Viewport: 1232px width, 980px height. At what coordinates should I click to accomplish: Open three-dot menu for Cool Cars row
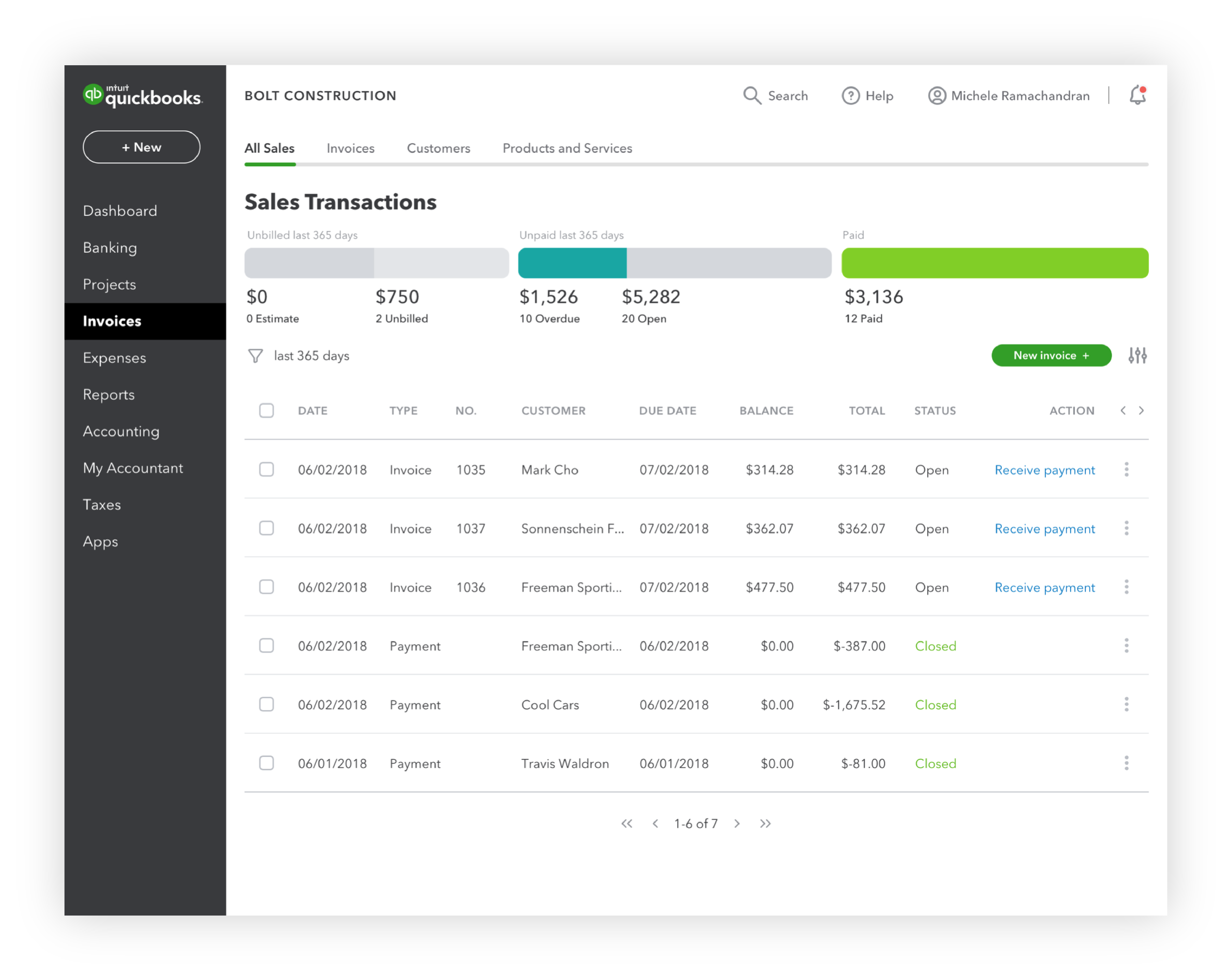click(x=1126, y=704)
